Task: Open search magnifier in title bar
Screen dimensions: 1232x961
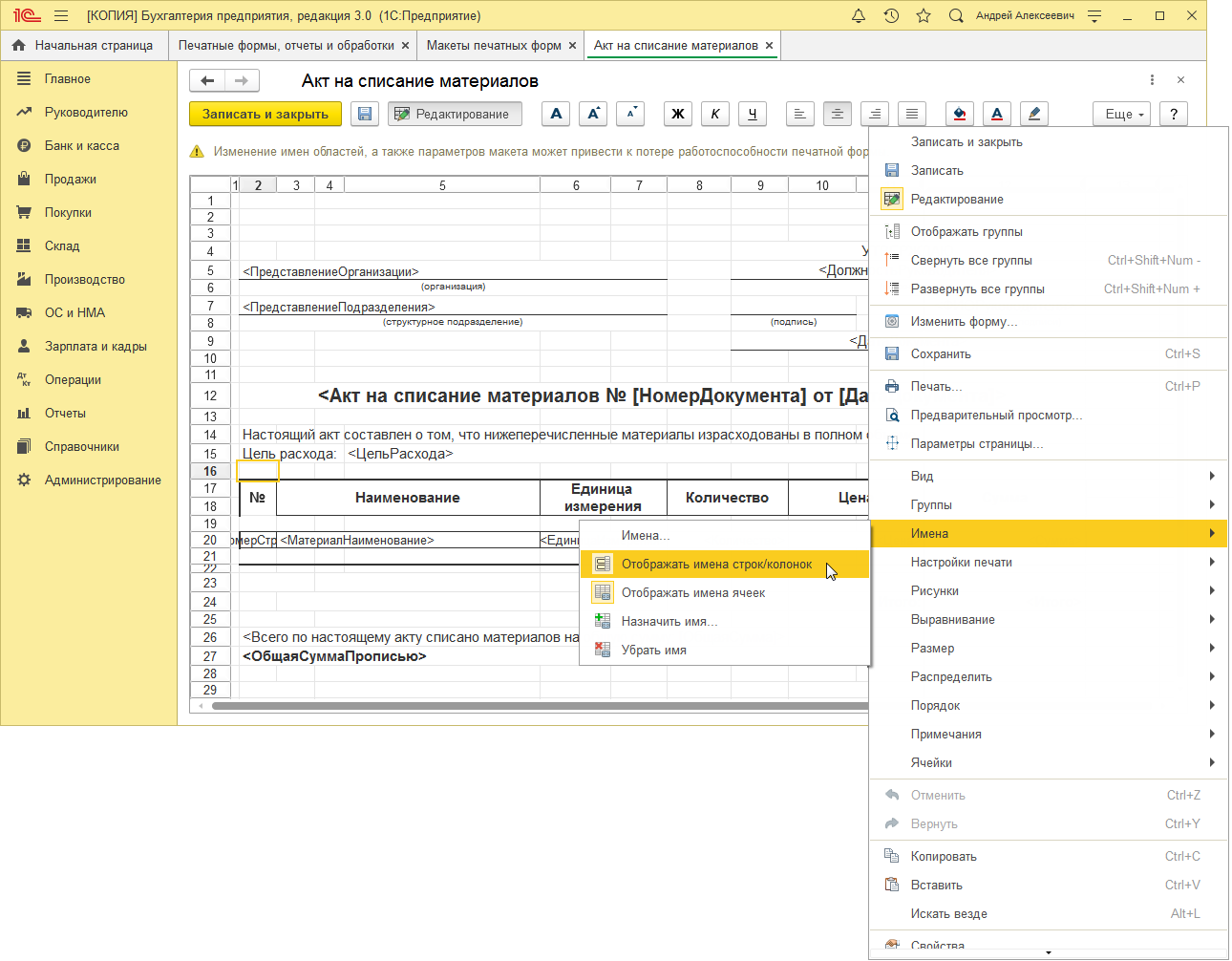Action: click(956, 15)
